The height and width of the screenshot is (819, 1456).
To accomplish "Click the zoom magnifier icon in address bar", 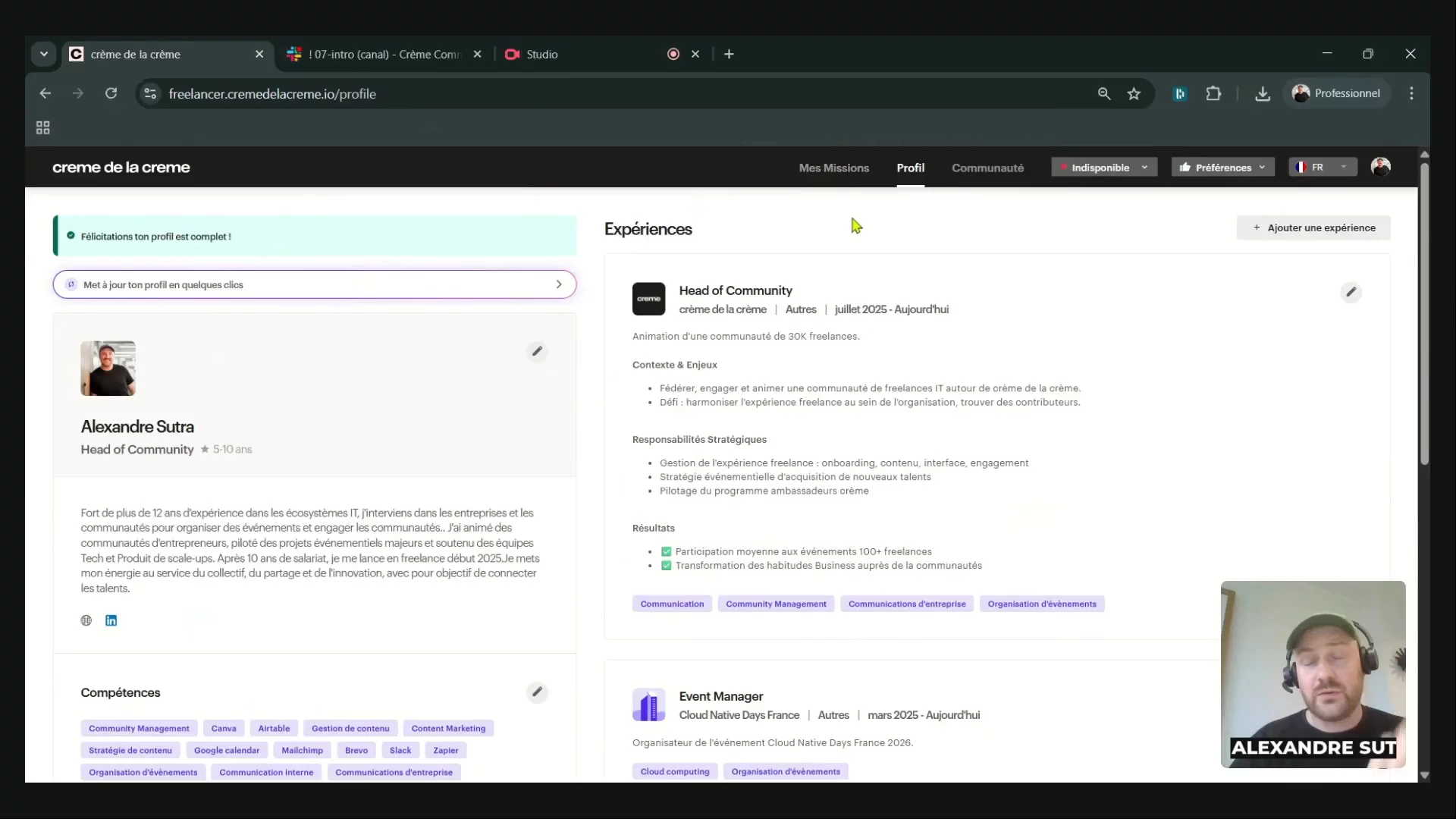I will [1104, 93].
